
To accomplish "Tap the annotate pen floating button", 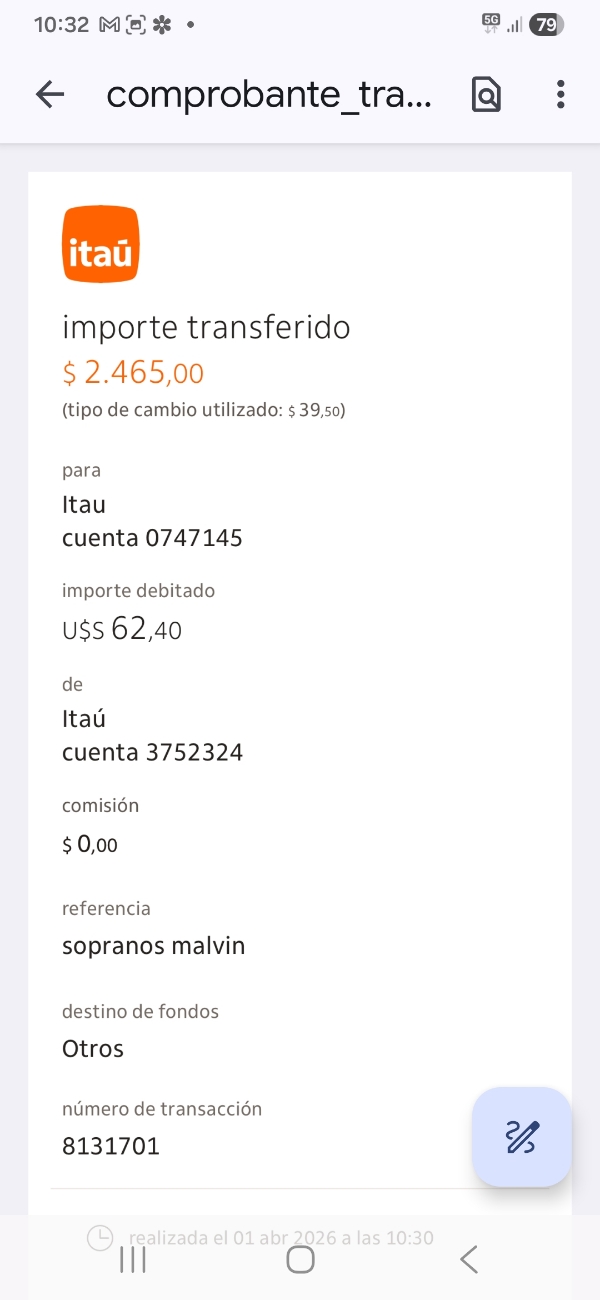I will 522,1137.
